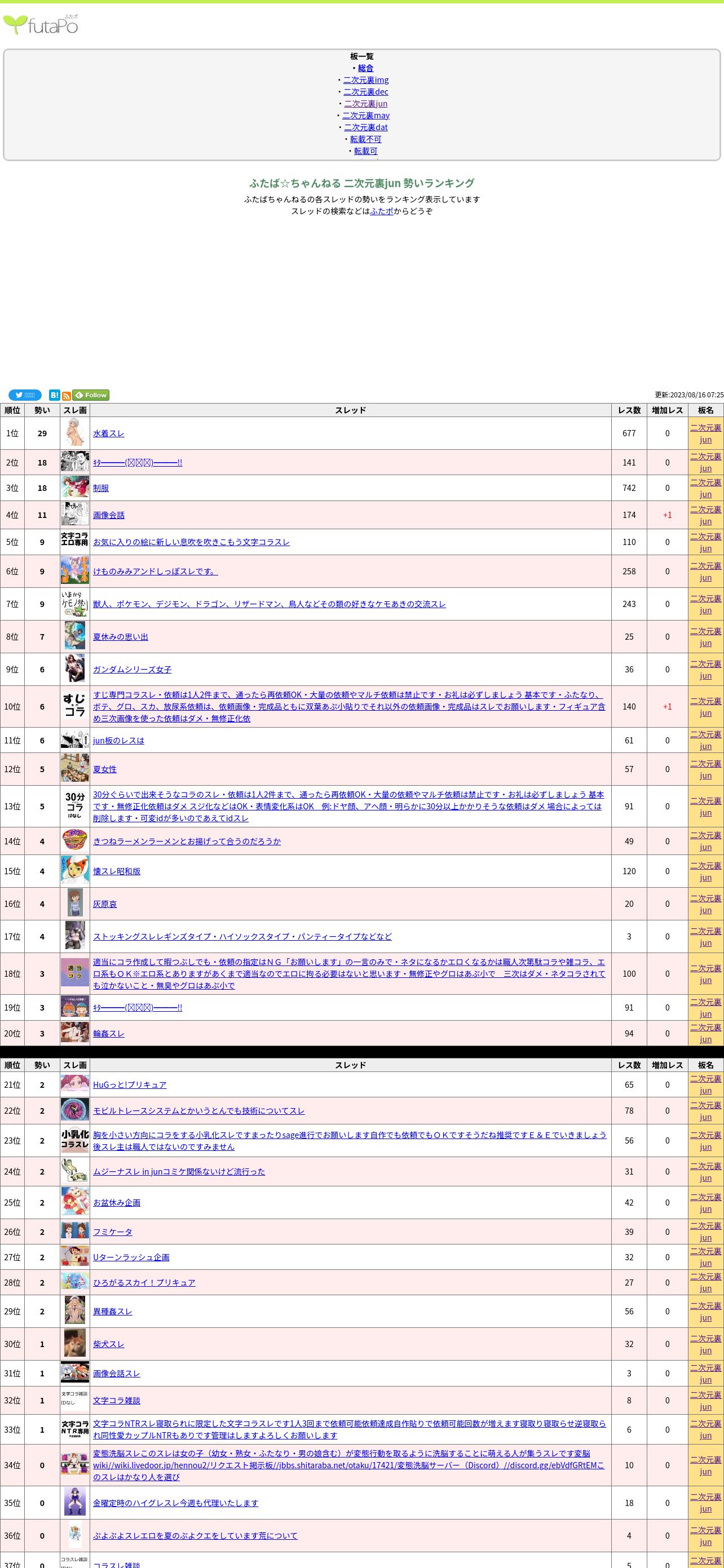
Task: Open the Uターンラッシュ企画 thread
Action: tap(131, 1257)
